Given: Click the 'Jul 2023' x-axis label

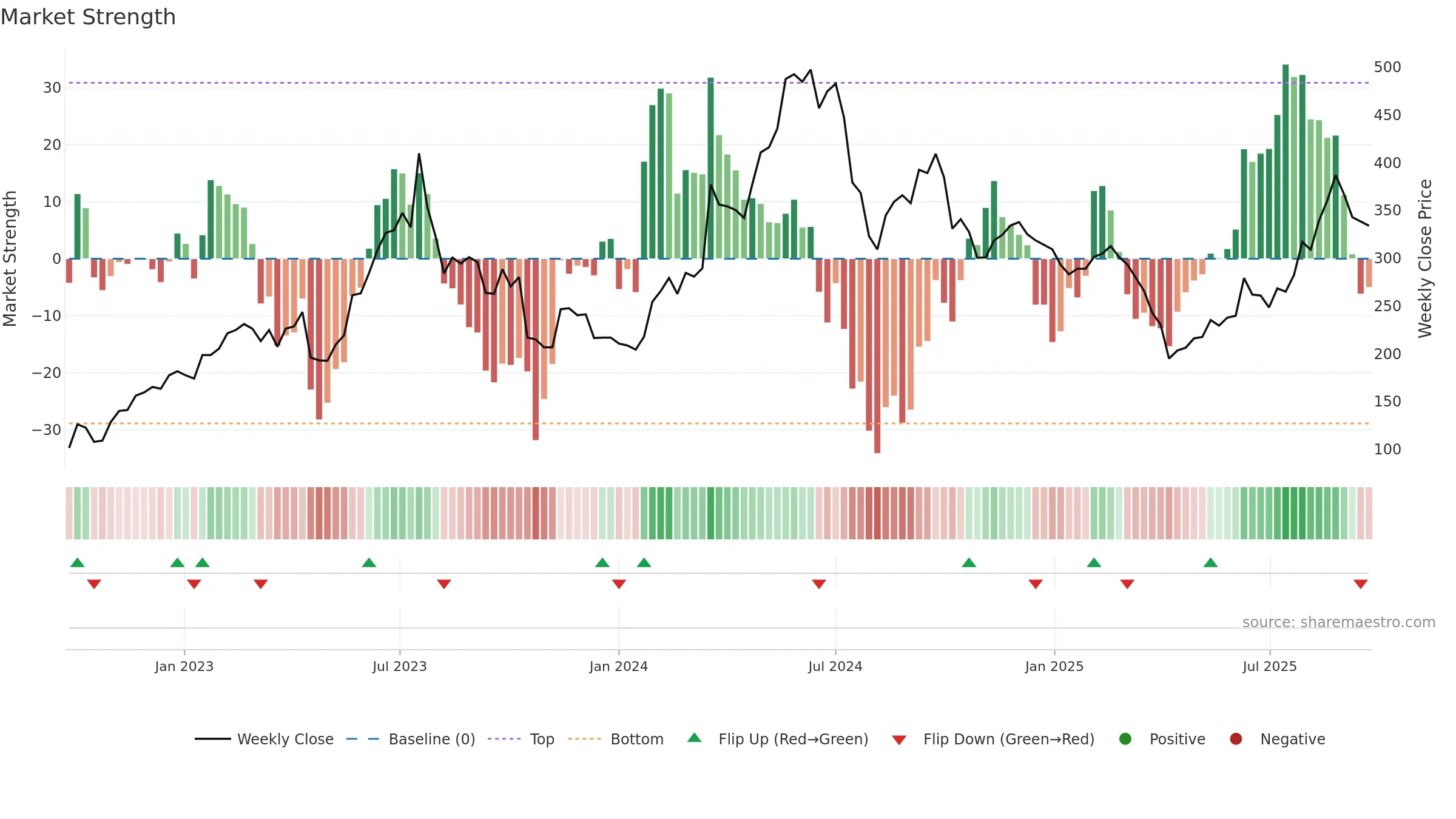Looking at the screenshot, I should [x=400, y=667].
